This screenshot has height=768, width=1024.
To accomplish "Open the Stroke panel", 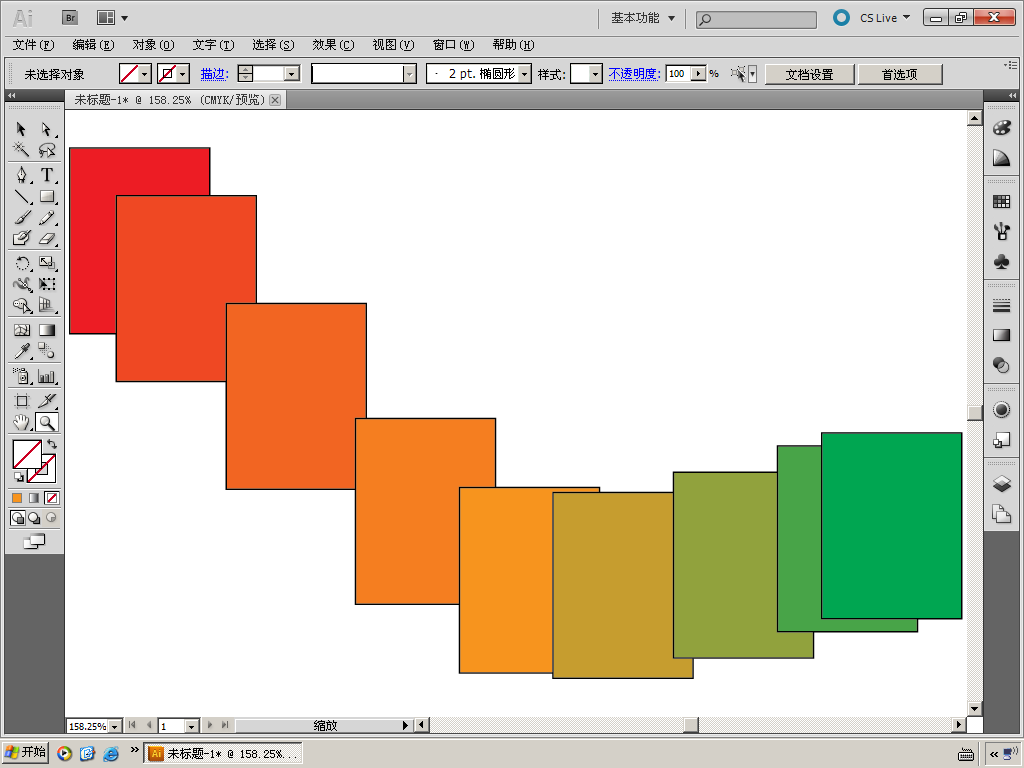I will [1001, 305].
